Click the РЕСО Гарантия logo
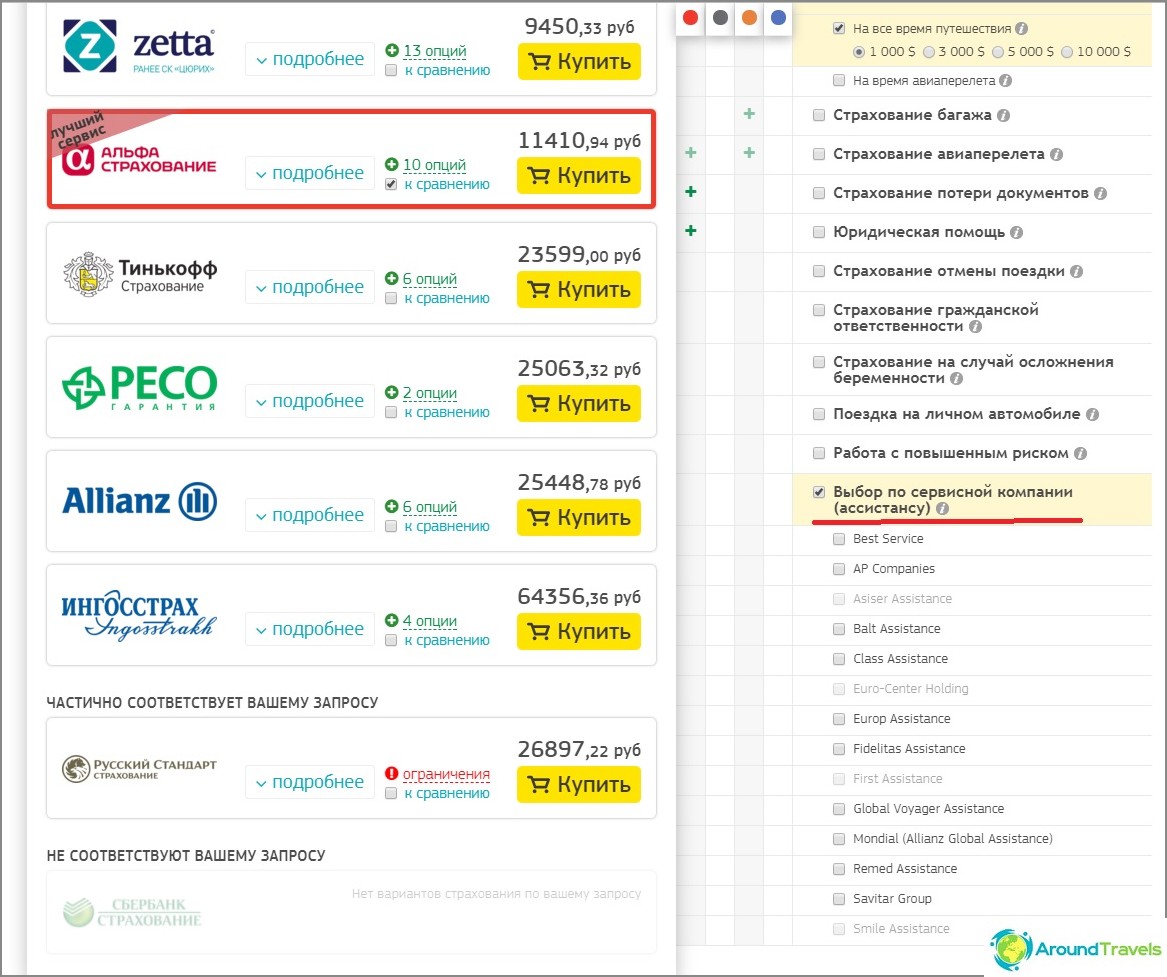1167x977 pixels. 139,387
